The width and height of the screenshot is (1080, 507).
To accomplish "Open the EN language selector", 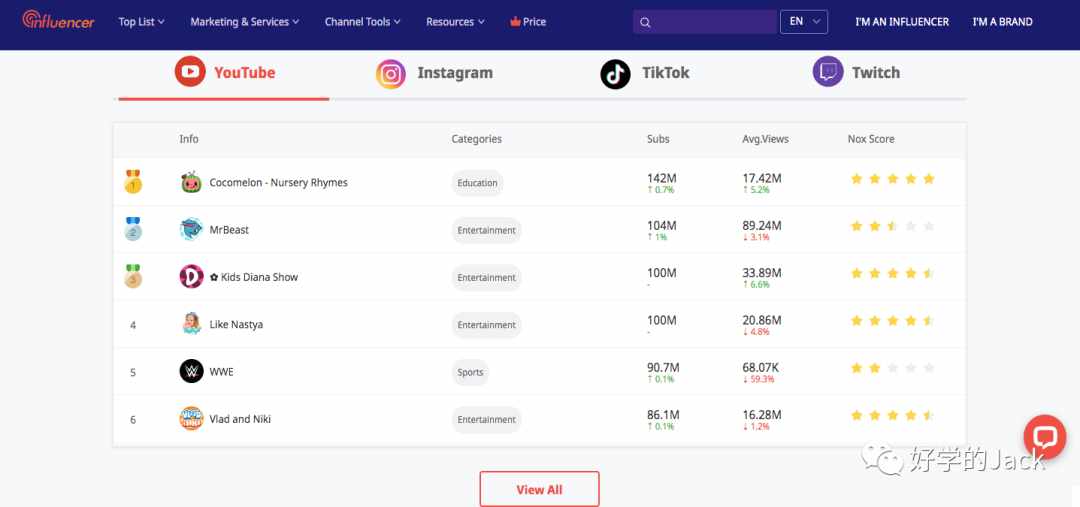I will click(x=804, y=21).
